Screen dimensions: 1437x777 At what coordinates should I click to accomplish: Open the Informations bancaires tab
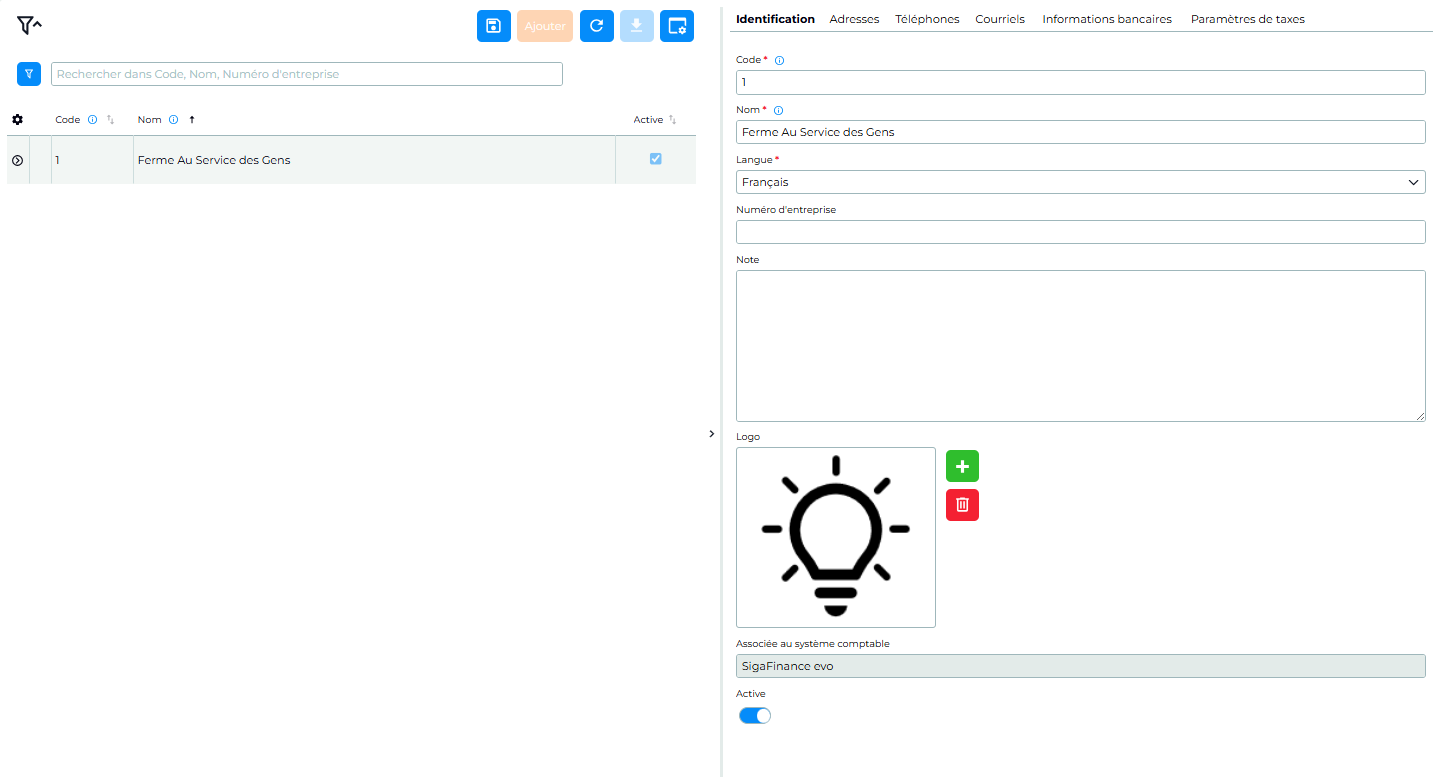[x=1107, y=19]
